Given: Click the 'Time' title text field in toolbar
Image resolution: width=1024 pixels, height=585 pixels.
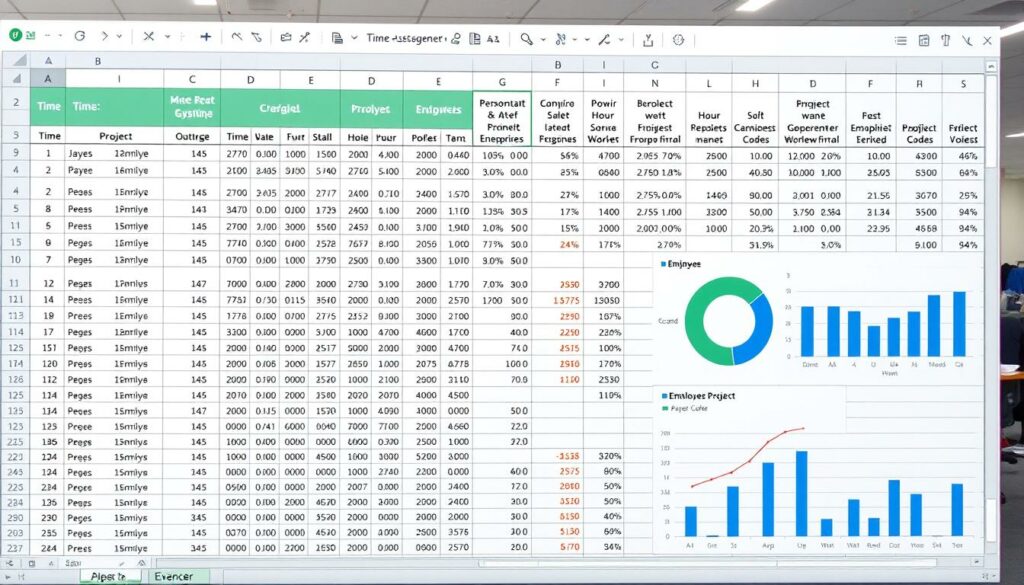Looking at the screenshot, I should point(405,39).
